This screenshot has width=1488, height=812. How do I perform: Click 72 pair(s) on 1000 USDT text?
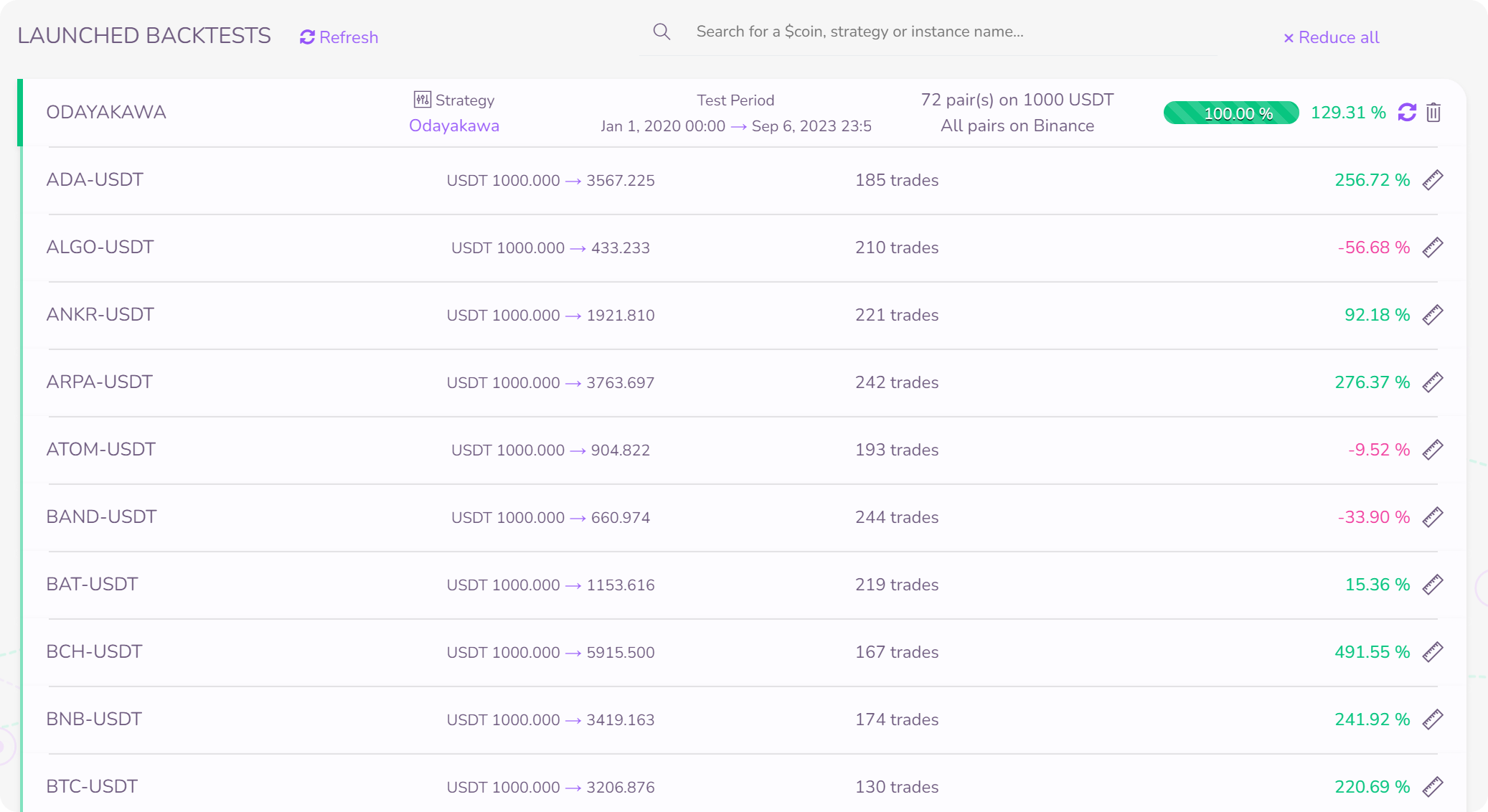click(1017, 100)
